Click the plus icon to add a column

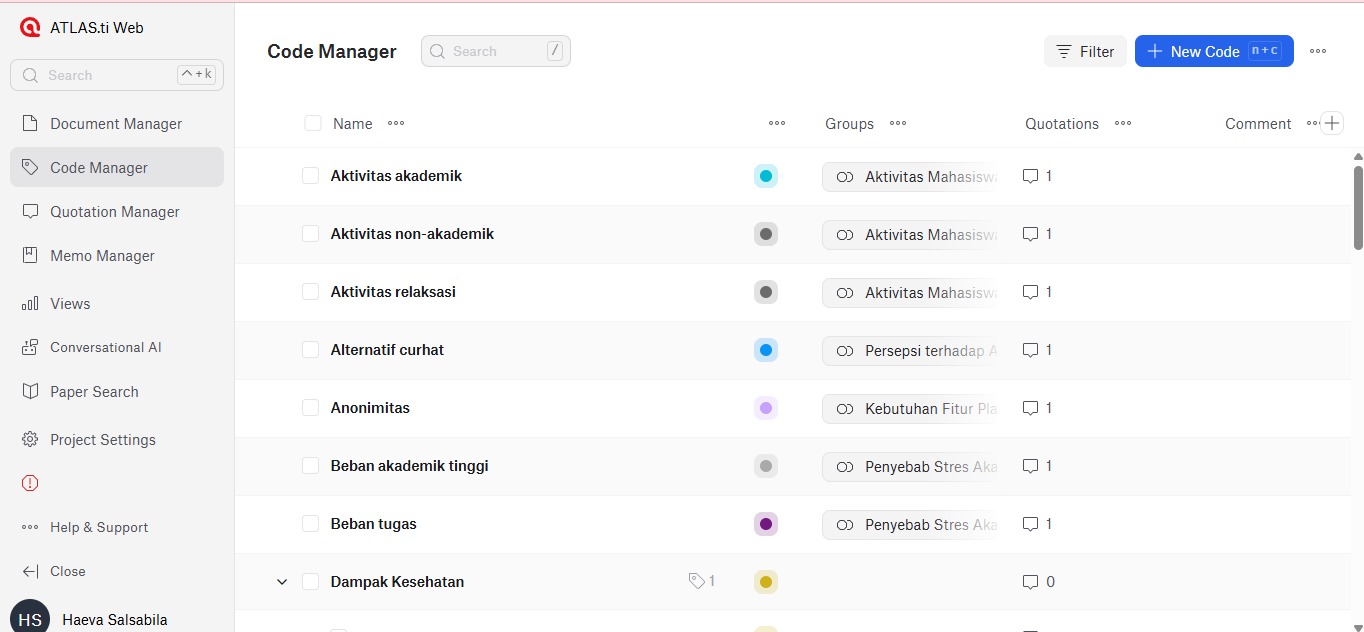coord(1332,124)
